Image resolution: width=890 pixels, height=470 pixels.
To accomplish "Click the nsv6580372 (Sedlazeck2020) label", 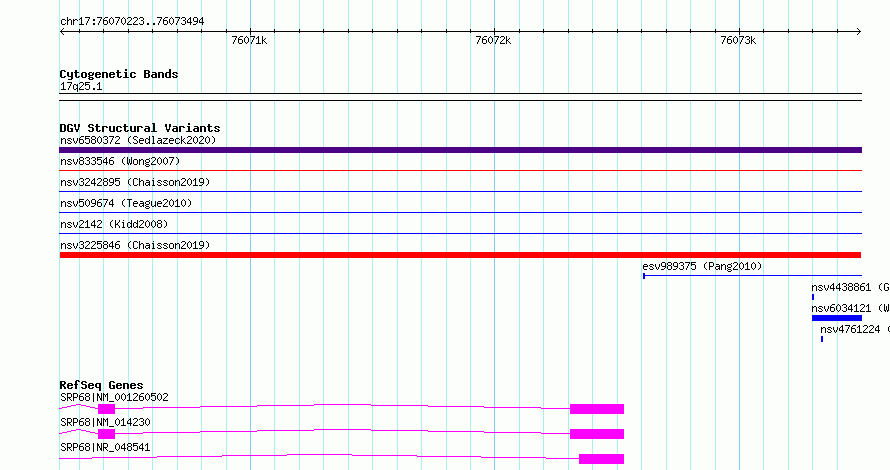I will coord(138,140).
